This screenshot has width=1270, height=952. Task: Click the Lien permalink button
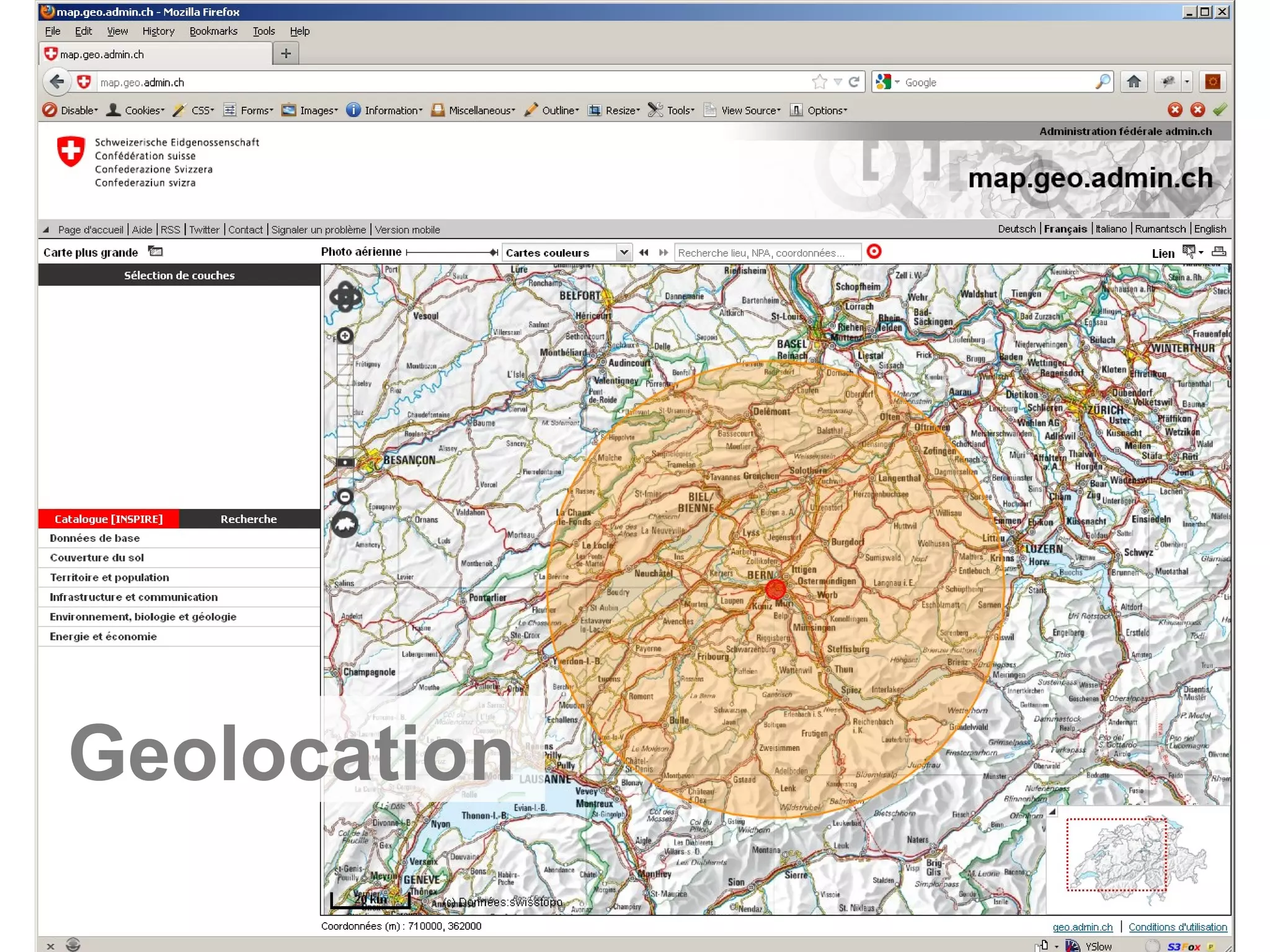[x=1163, y=253]
